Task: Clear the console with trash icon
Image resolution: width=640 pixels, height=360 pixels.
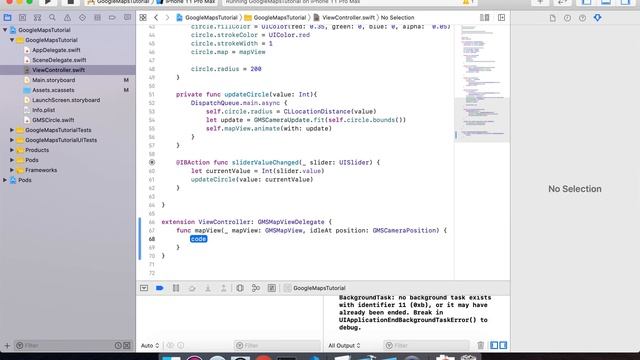Action: [480, 345]
